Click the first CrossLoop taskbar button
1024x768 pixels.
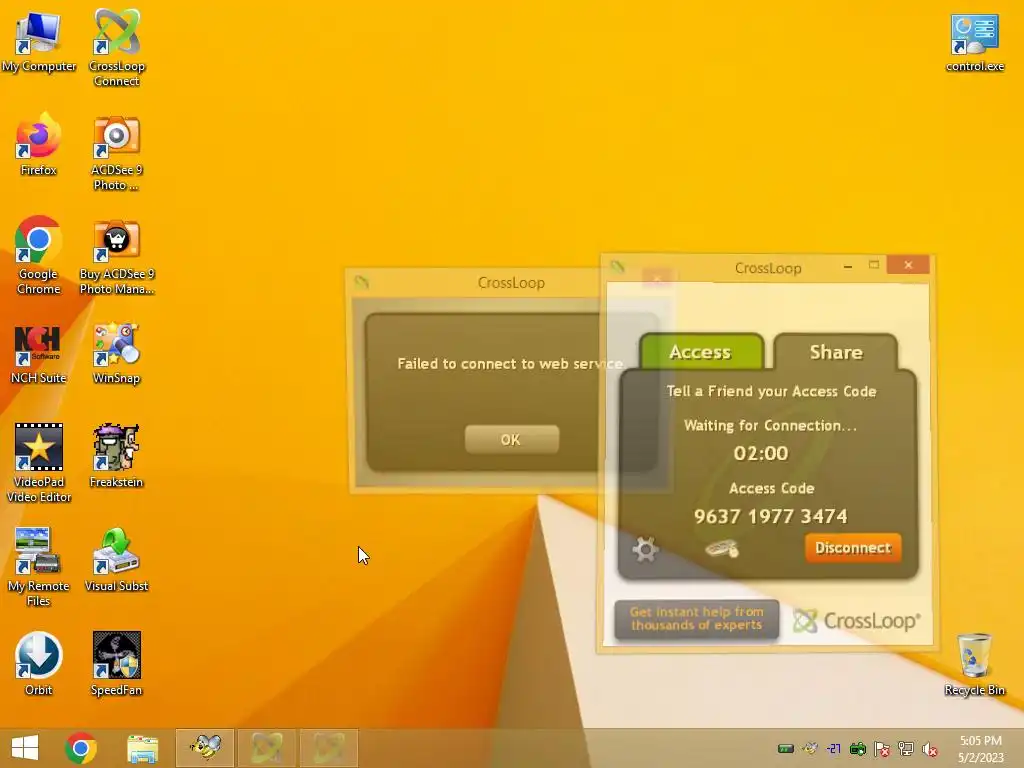266,748
